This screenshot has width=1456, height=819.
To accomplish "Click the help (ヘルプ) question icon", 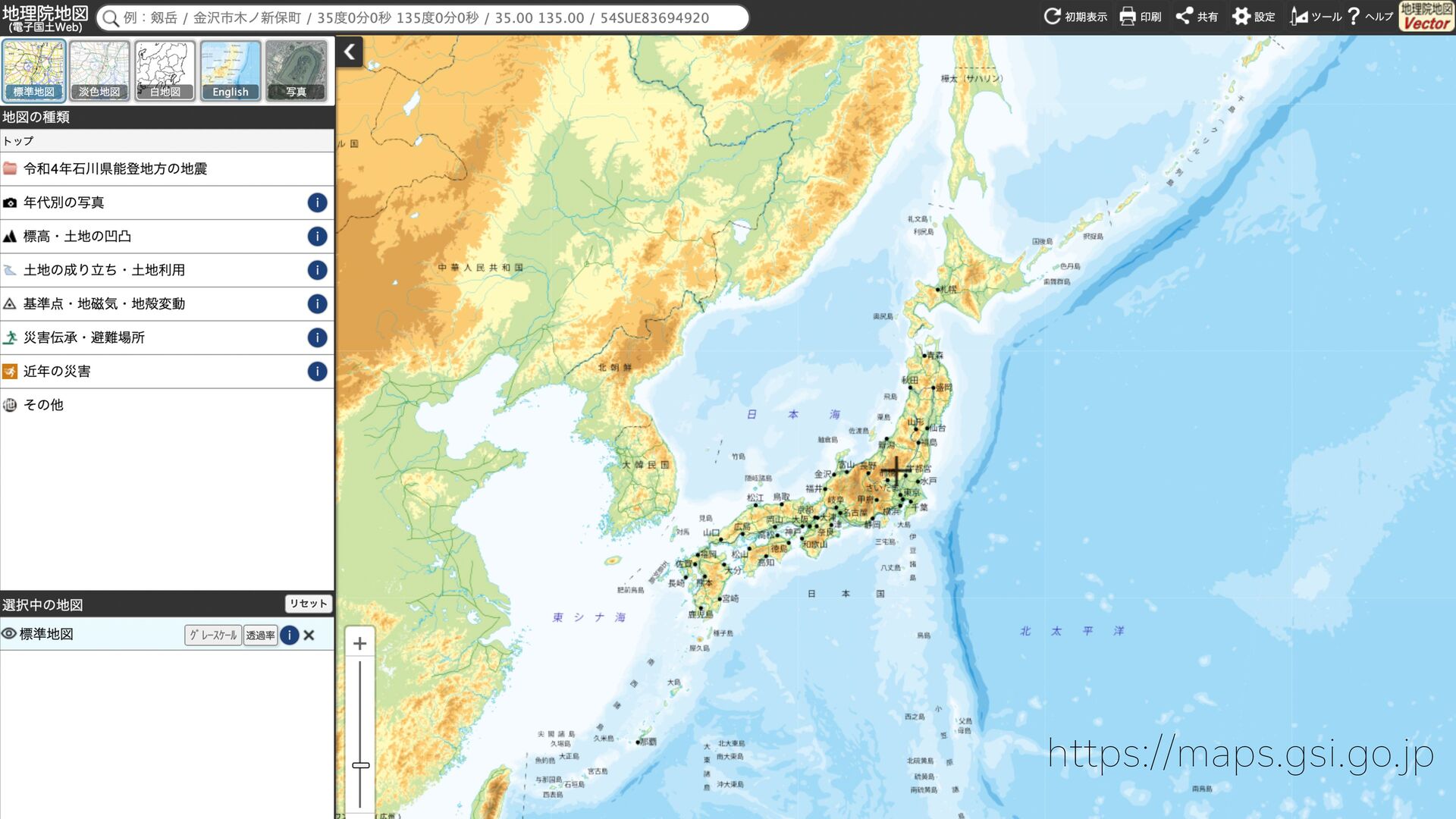I will pyautogui.click(x=1354, y=16).
